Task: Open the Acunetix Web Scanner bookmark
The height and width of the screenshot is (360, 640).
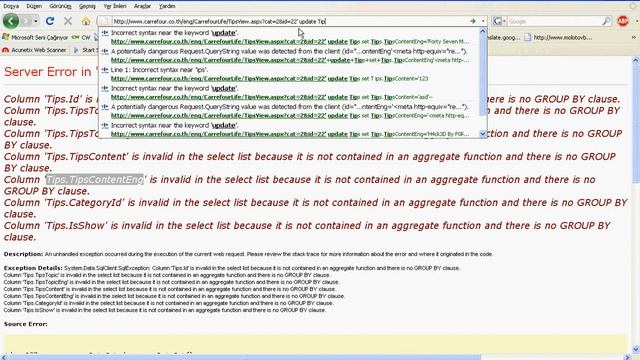Action: coord(34,50)
